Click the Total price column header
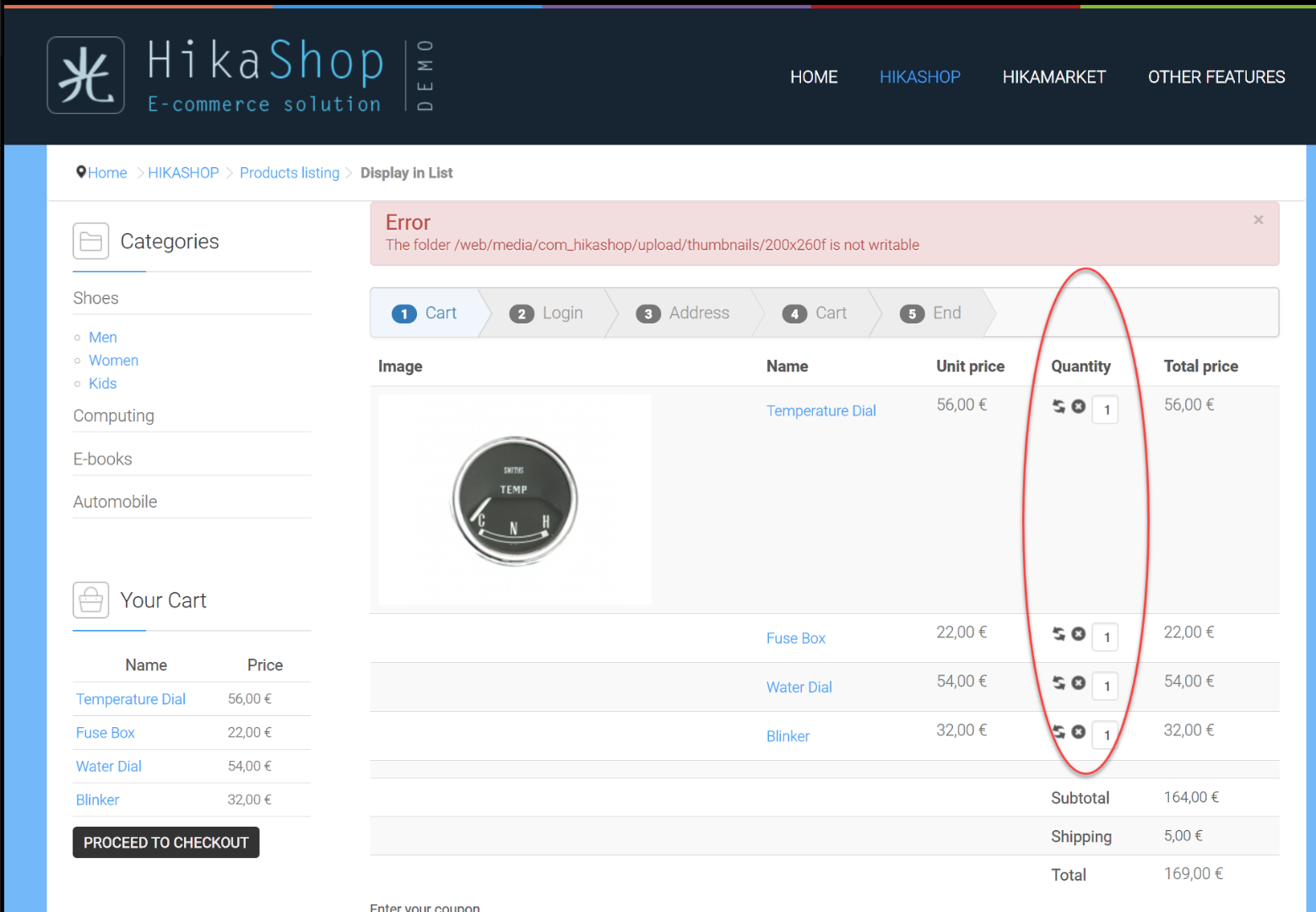Screen dimensions: 1316x912 coord(1201,366)
